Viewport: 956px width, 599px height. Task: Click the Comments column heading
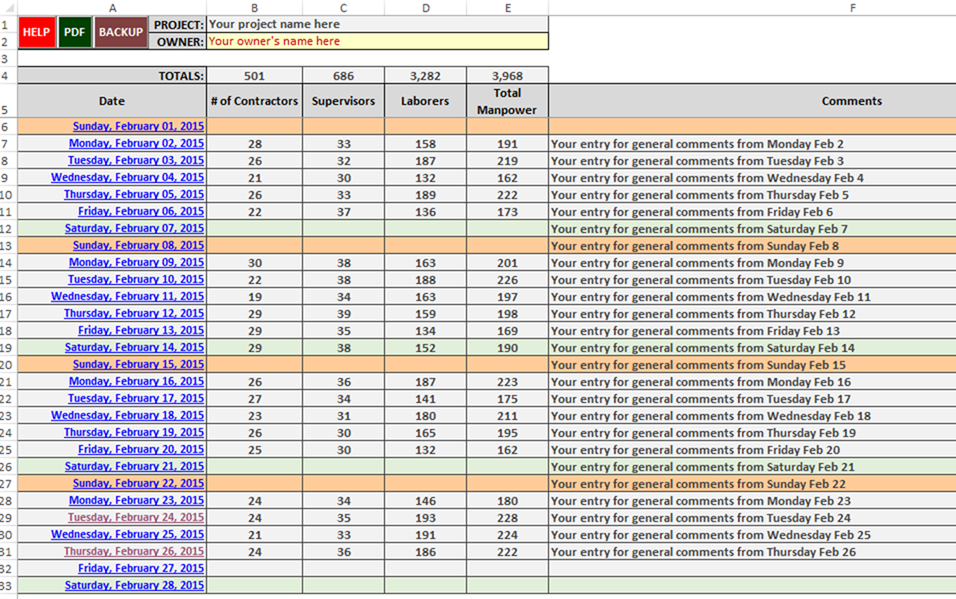[x=852, y=101]
